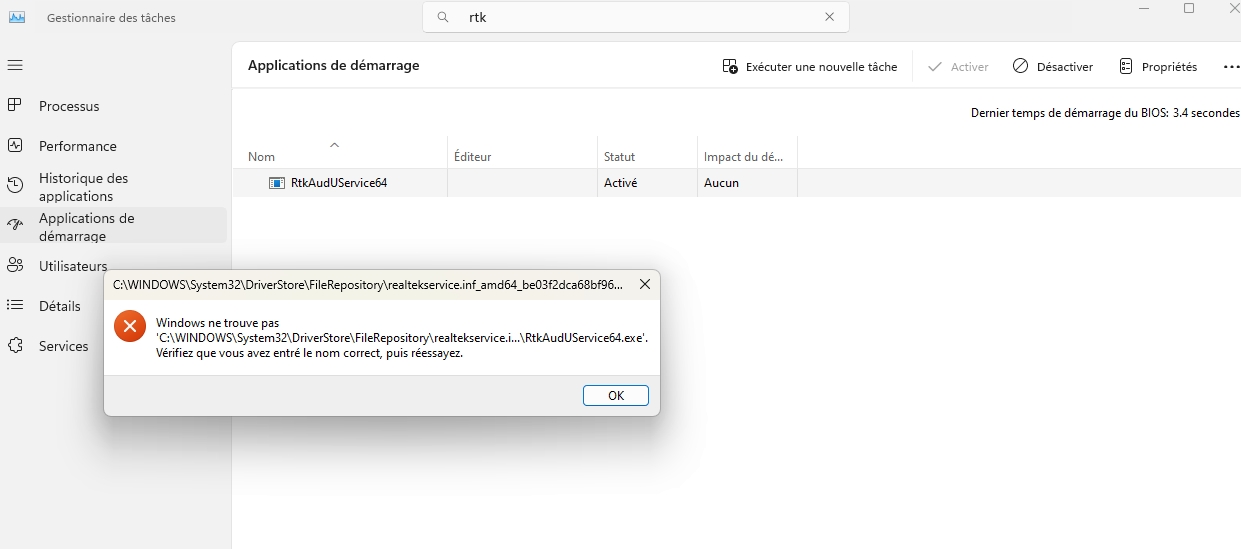The width and height of the screenshot is (1241, 549).
Task: Click OK in the error dialog
Action: tap(616, 396)
